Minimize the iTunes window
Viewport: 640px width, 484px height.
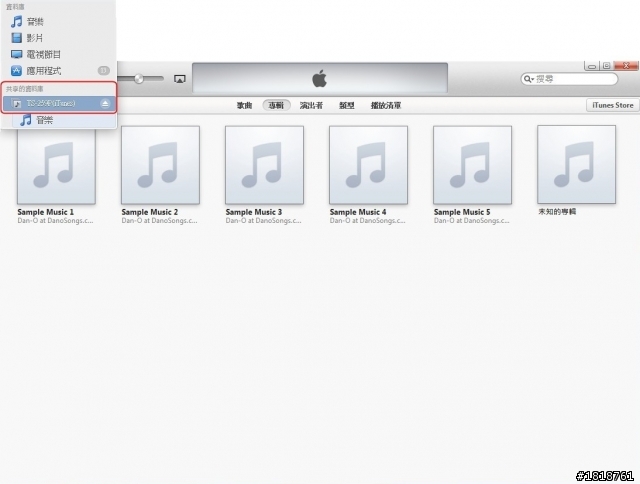click(592, 66)
